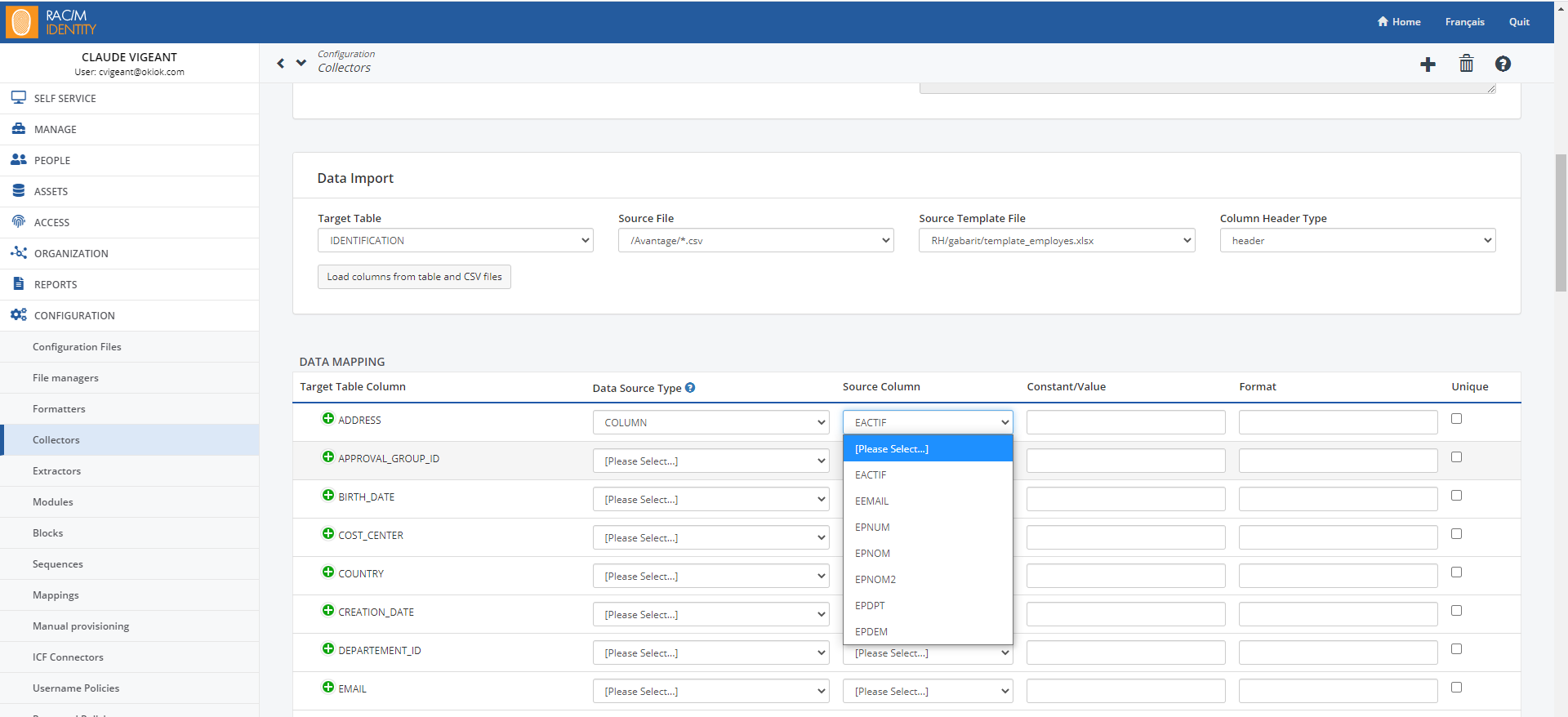Check Unique box for BIRTH_DATE row
The width and height of the screenshot is (1568, 717).
click(1456, 496)
